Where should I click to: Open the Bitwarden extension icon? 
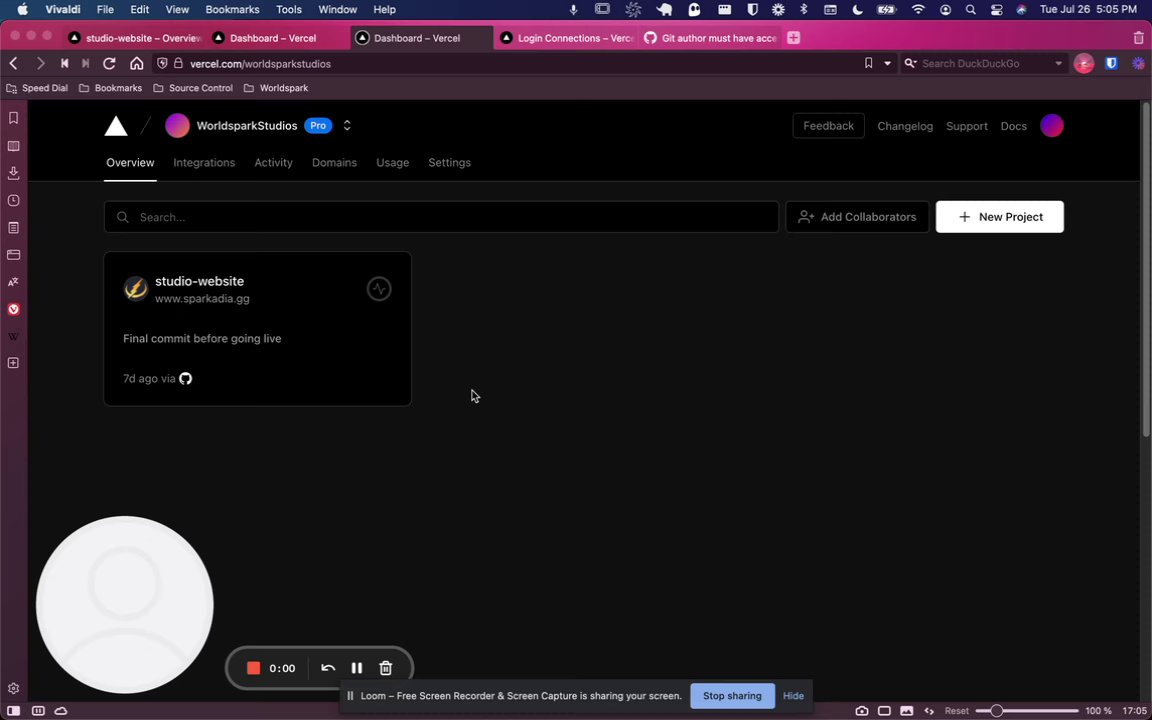(x=1112, y=64)
